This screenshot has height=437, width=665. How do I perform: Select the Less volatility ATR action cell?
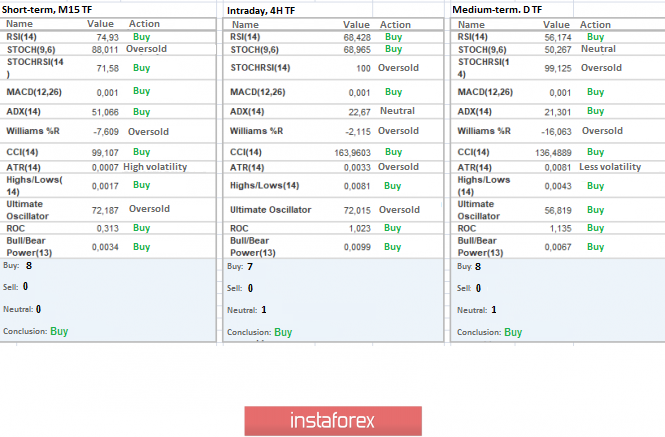pos(610,167)
